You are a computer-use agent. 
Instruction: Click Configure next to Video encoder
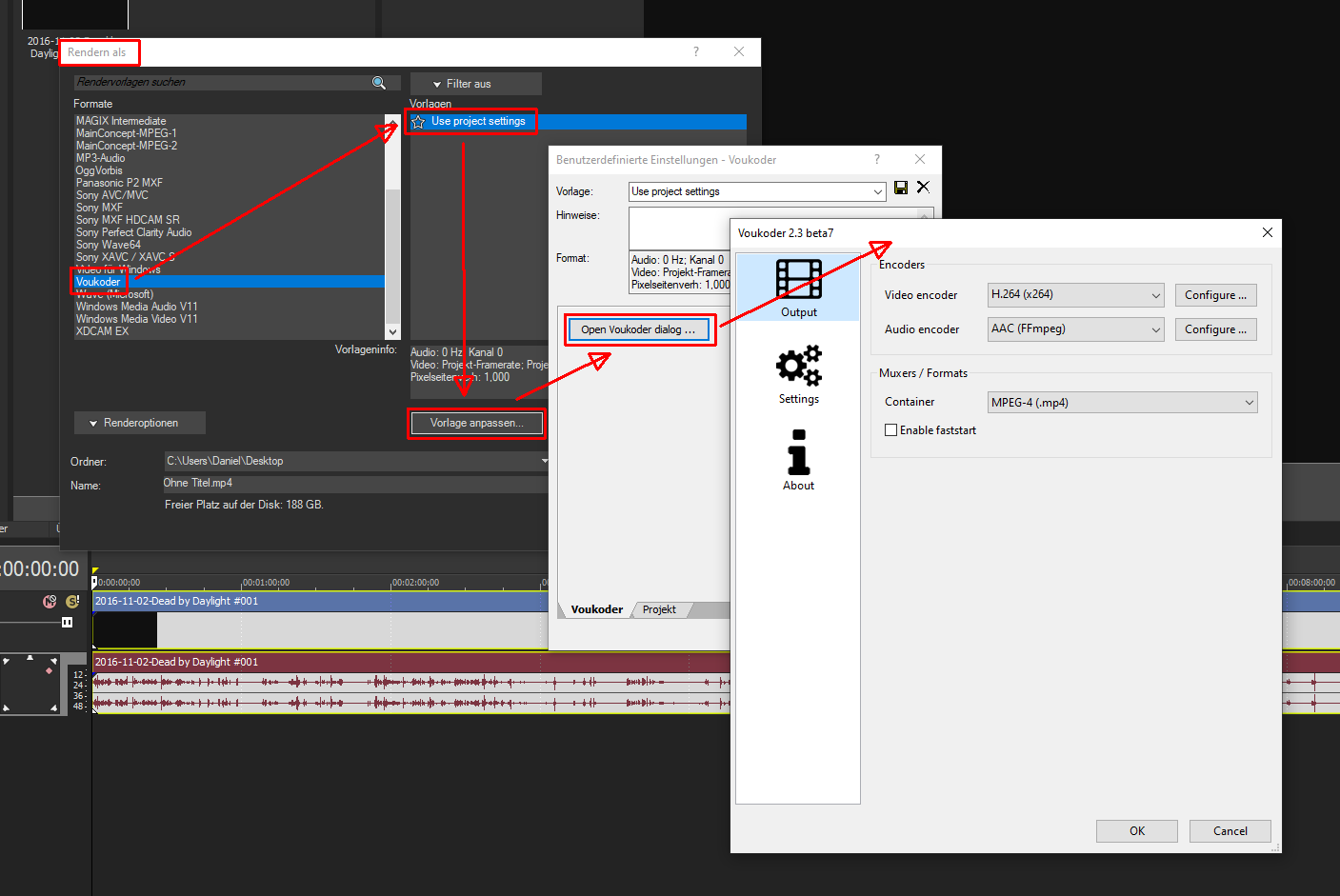(1215, 295)
